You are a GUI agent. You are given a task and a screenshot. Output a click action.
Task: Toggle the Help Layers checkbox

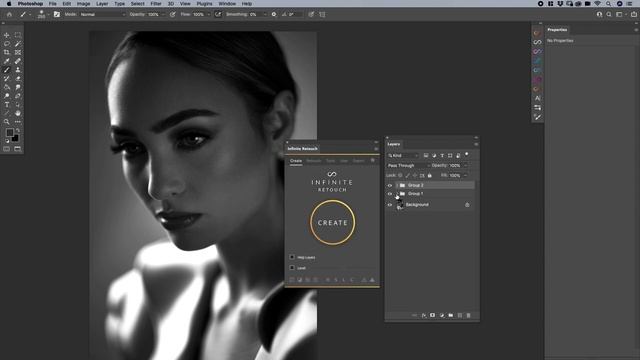[292, 257]
